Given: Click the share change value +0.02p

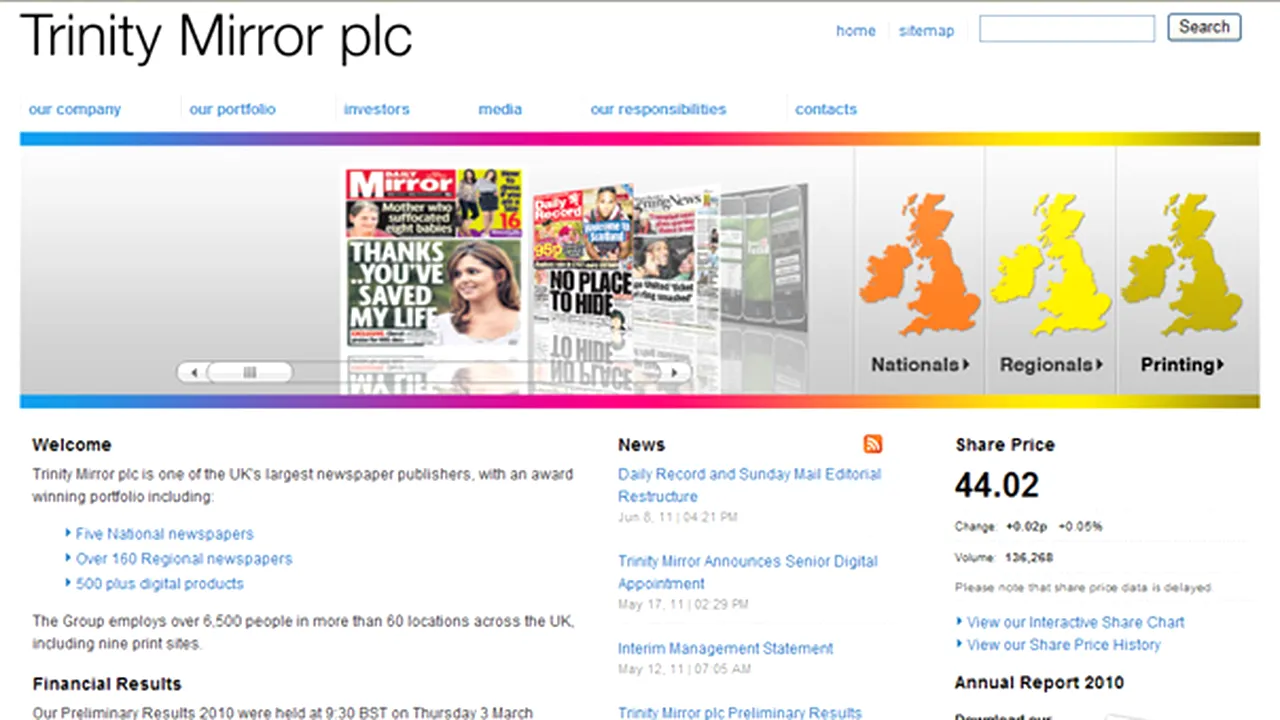Looking at the screenshot, I should 1026,526.
